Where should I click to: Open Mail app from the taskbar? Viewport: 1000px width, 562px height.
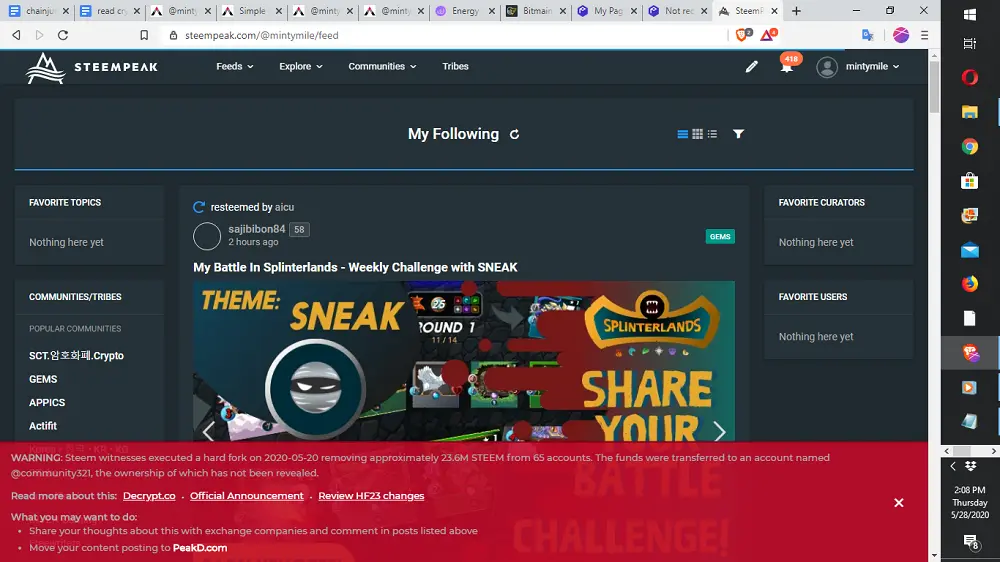(969, 250)
